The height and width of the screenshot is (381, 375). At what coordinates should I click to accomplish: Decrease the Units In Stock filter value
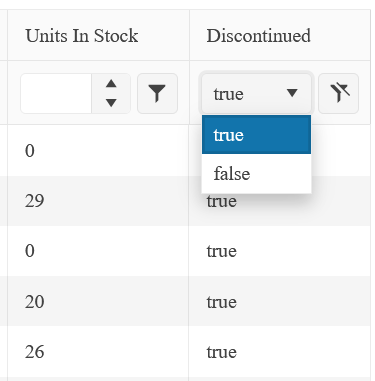point(111,103)
